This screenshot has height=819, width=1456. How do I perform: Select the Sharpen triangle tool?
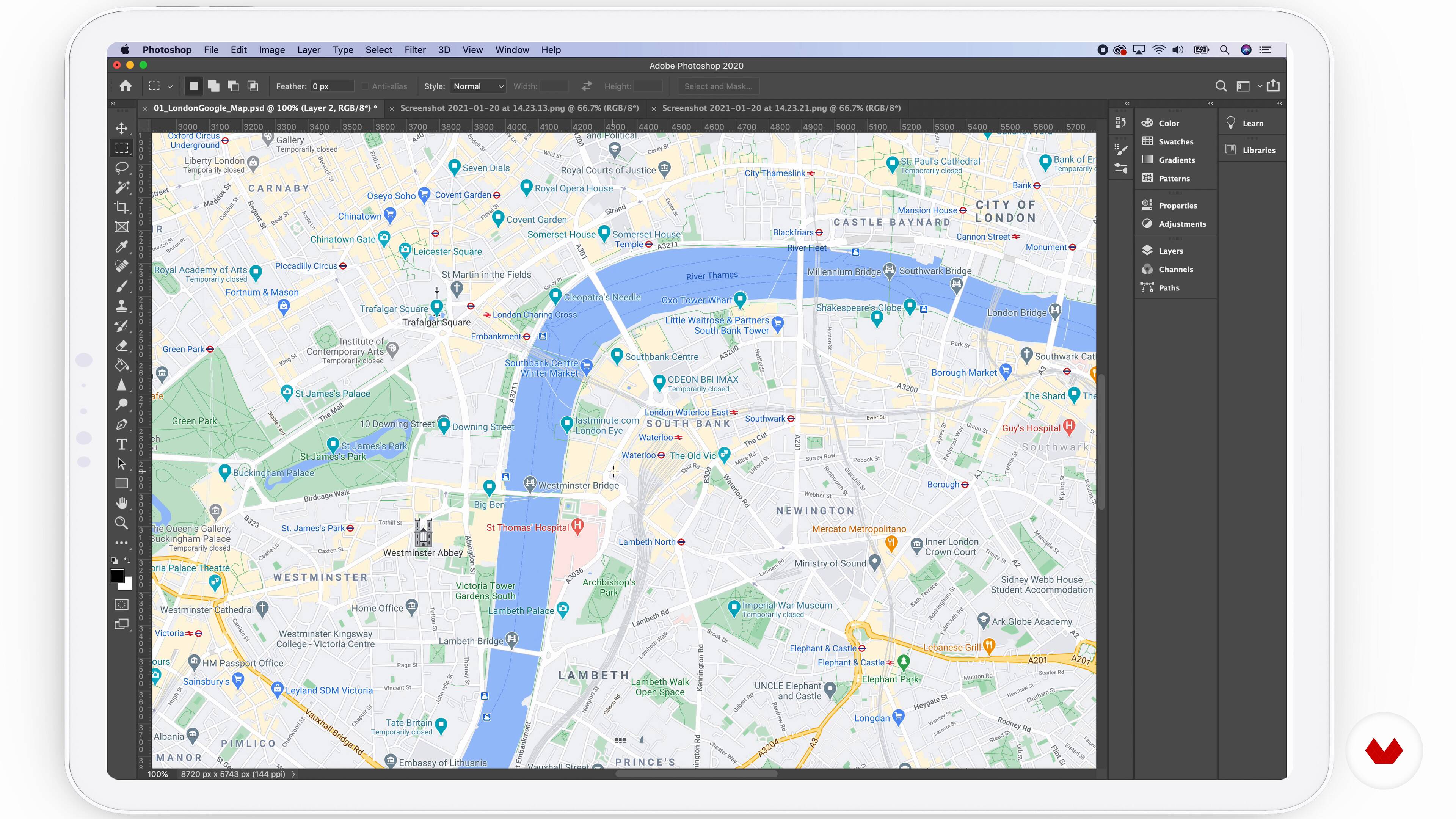click(x=121, y=385)
